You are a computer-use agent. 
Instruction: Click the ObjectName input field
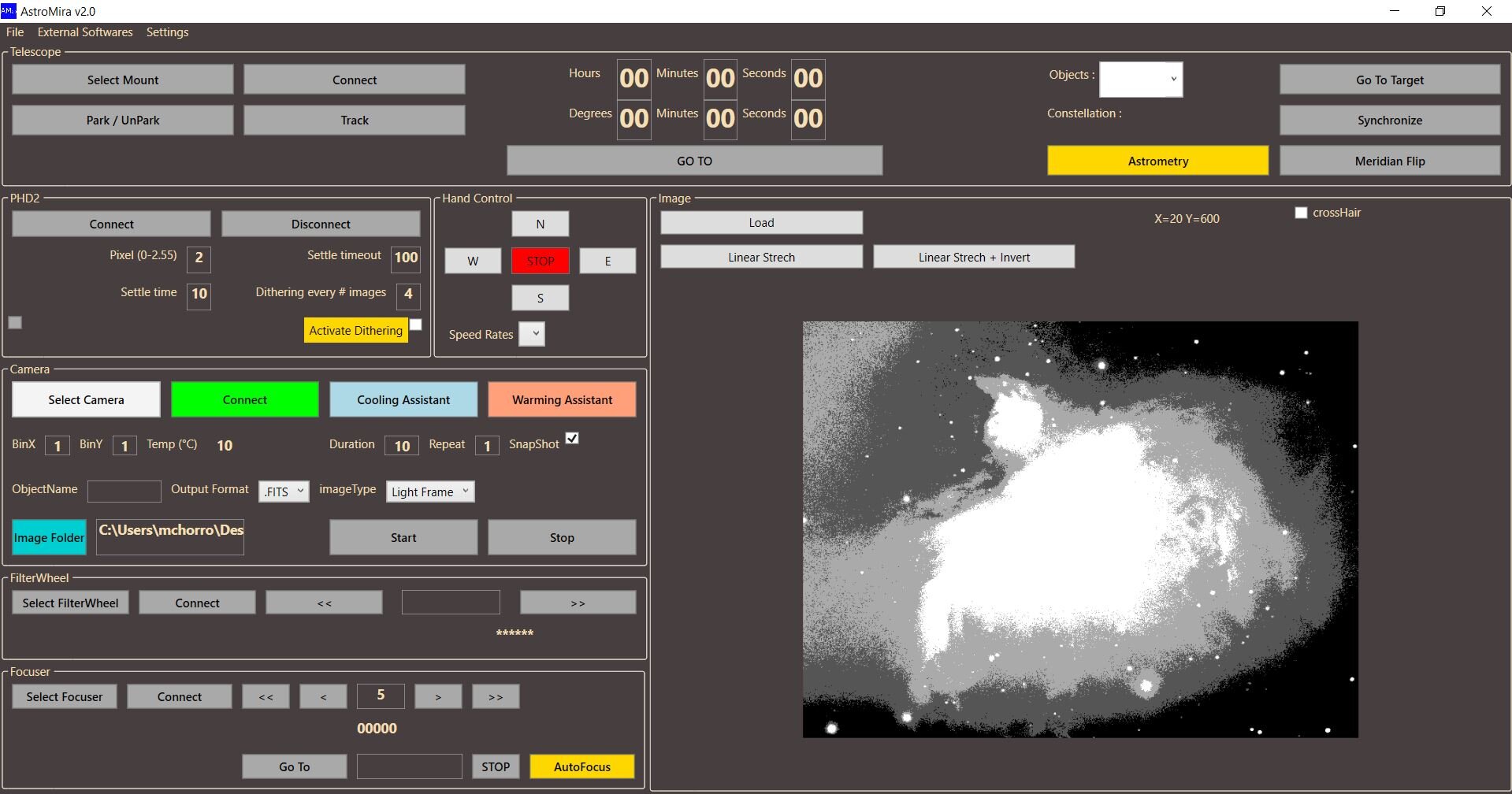pos(124,492)
